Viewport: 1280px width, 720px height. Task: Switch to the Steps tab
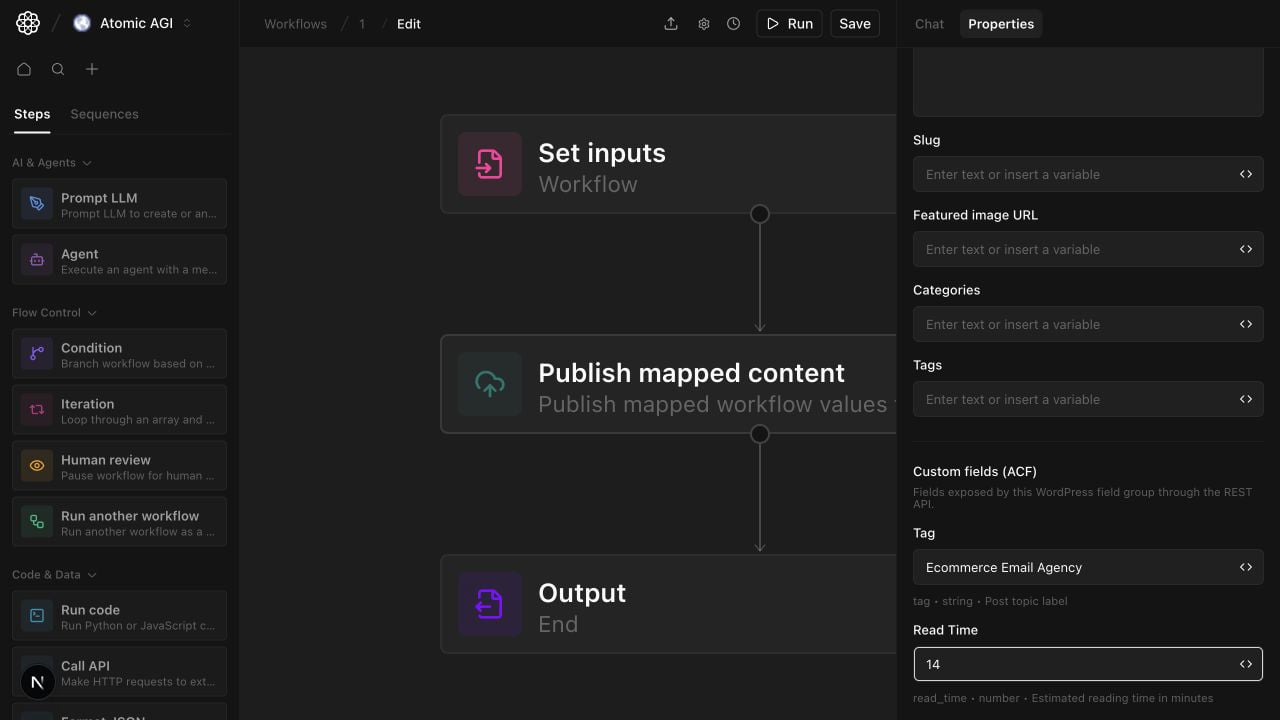[x=32, y=114]
